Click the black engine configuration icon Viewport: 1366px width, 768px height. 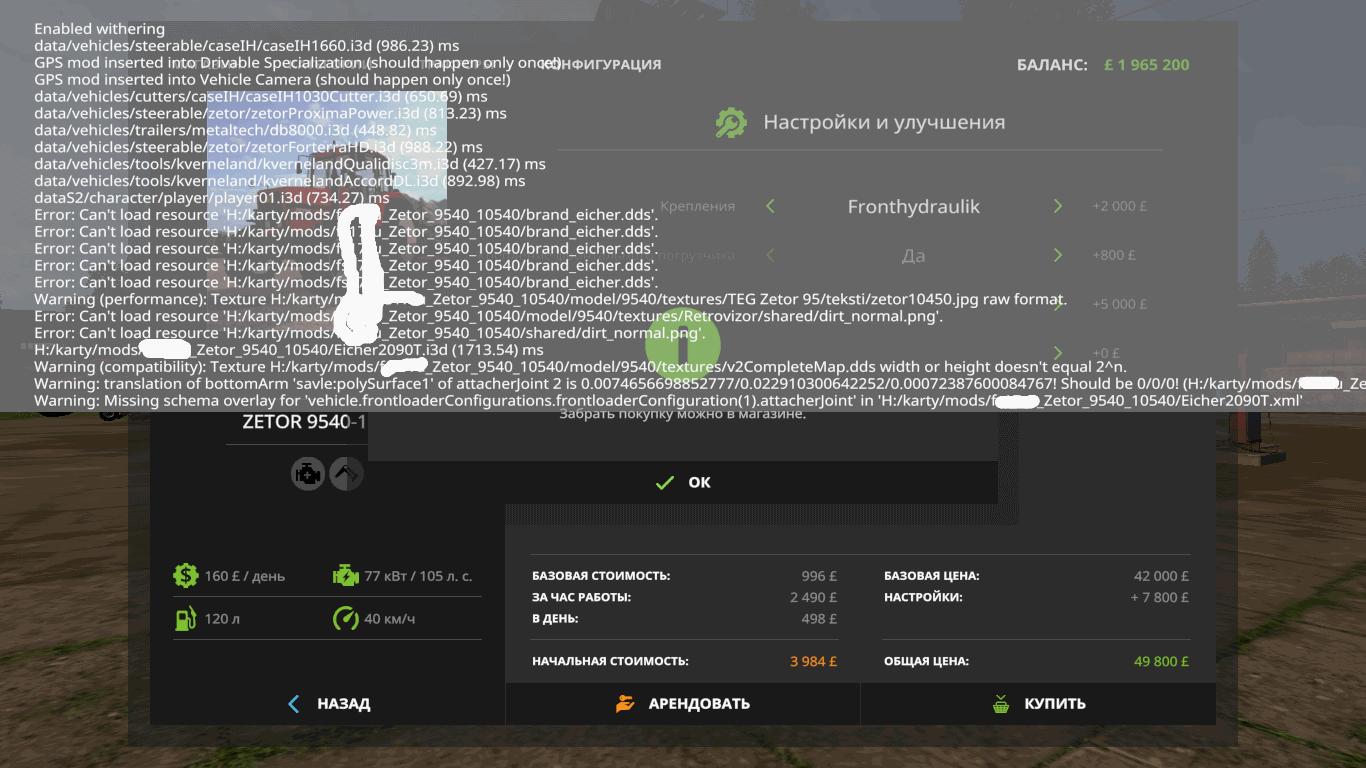click(x=308, y=474)
